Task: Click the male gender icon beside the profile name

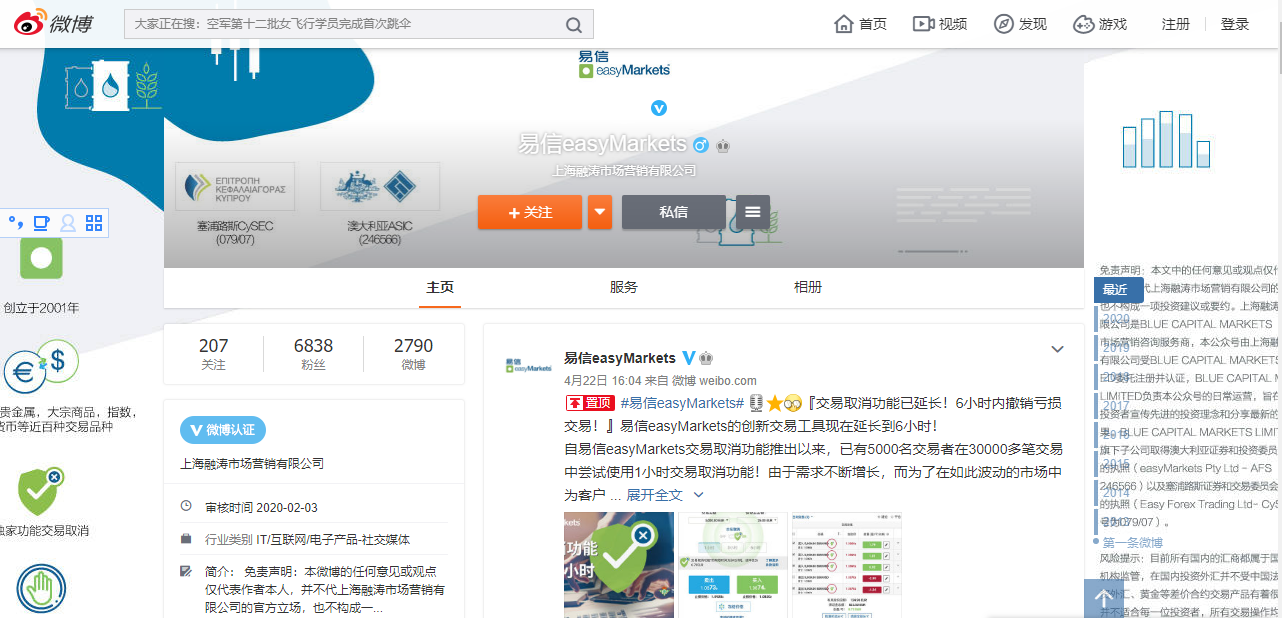Action: [x=701, y=145]
